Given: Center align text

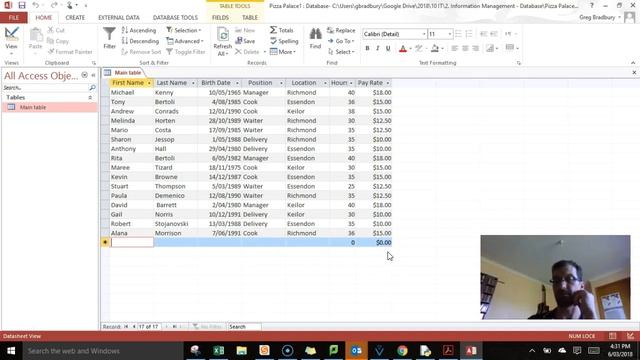Looking at the screenshot, I should pos(465,49).
